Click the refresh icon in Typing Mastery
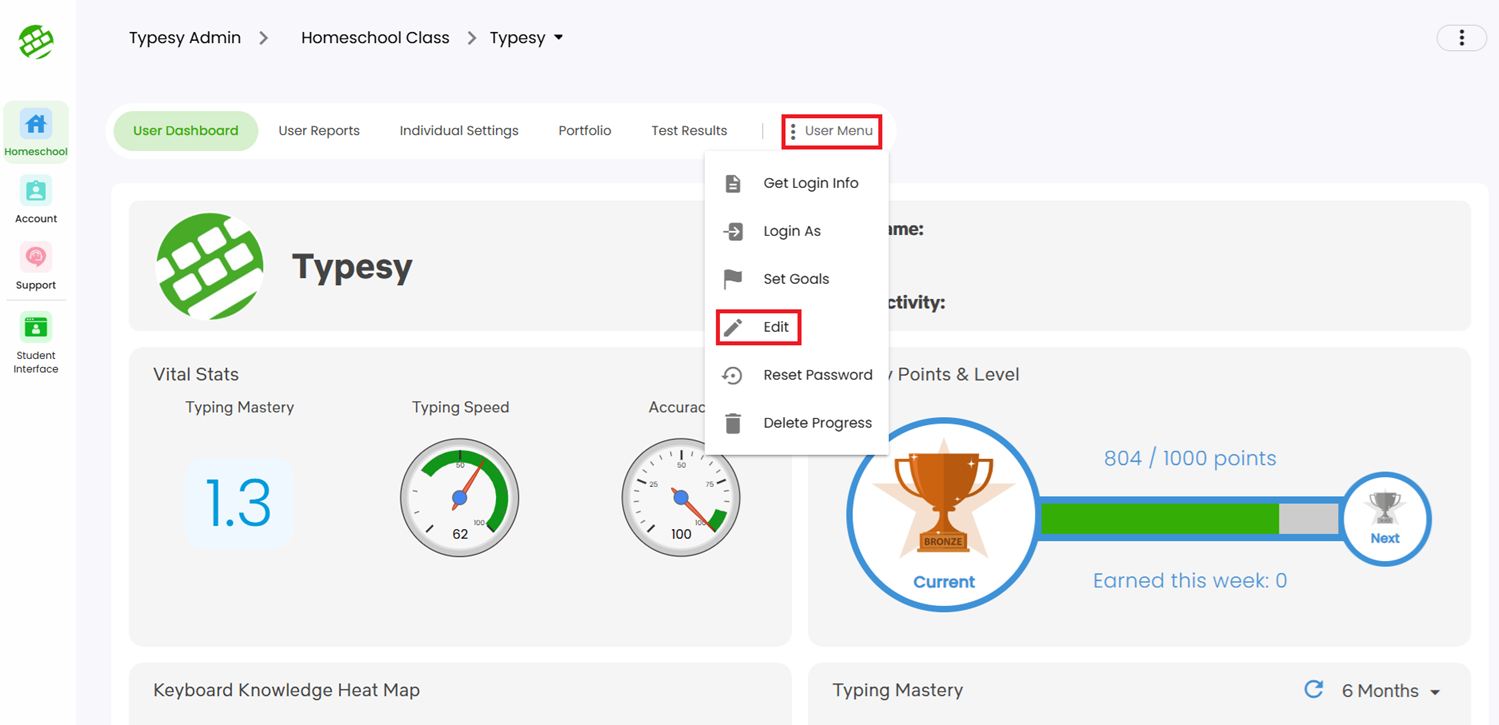This screenshot has height=725, width=1499. 1314,690
